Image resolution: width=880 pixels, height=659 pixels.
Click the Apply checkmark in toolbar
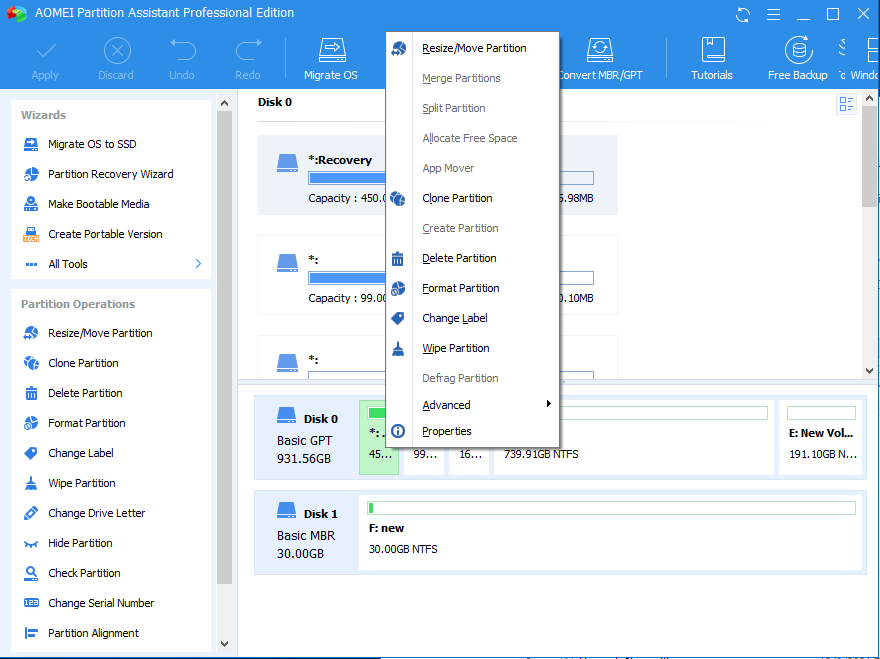click(45, 52)
